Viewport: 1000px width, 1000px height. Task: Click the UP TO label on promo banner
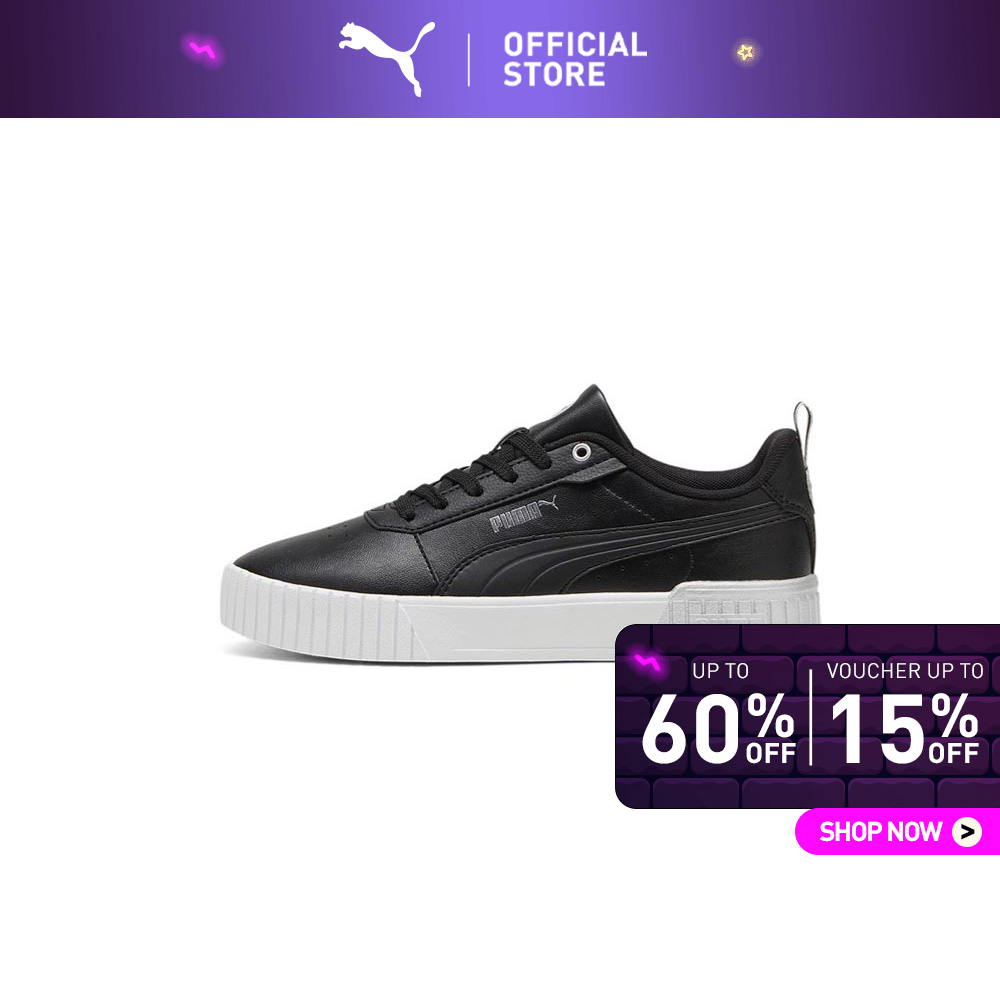tap(720, 671)
